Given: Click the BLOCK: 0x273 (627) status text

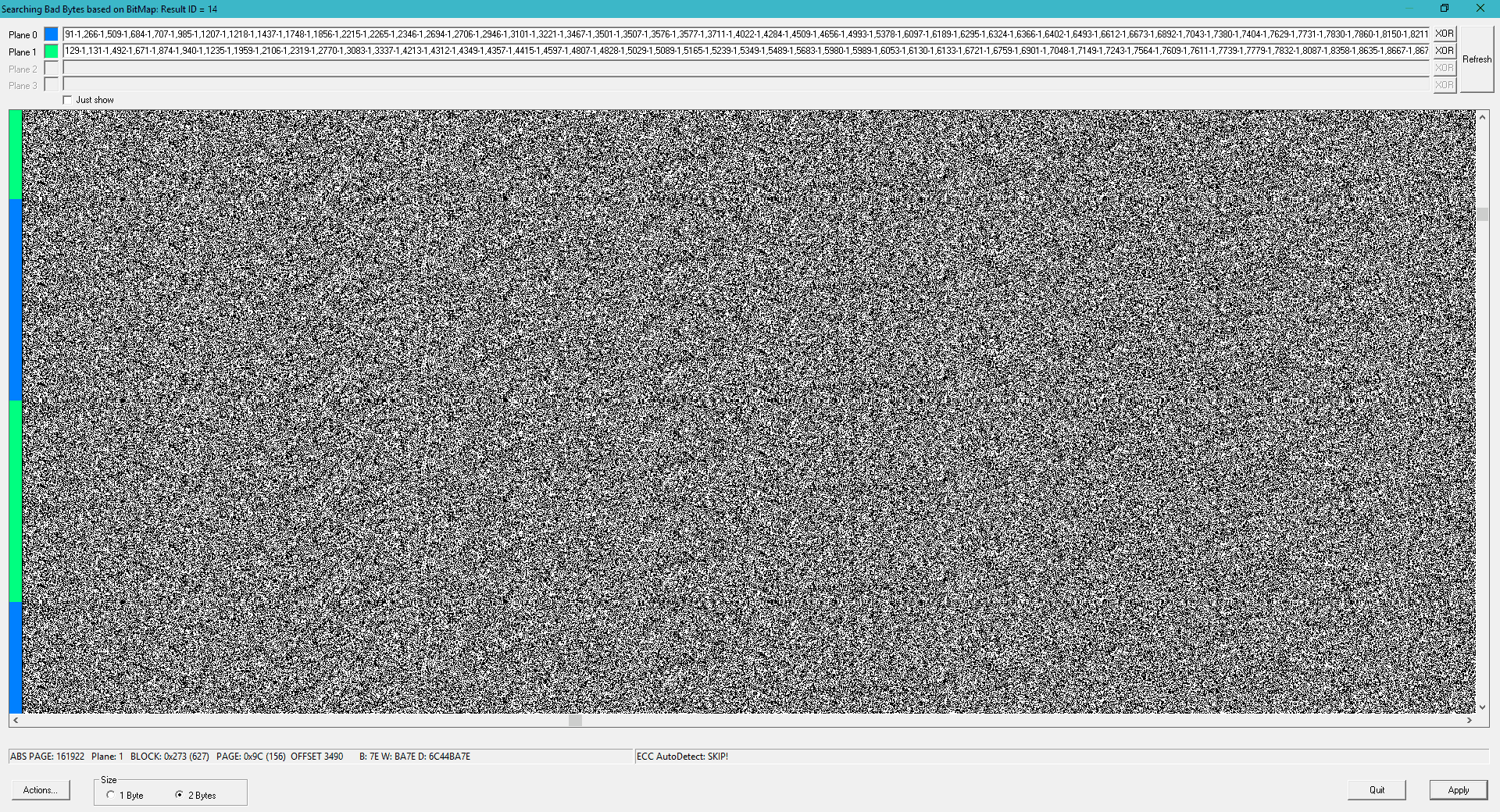Looking at the screenshot, I should coord(170,757).
